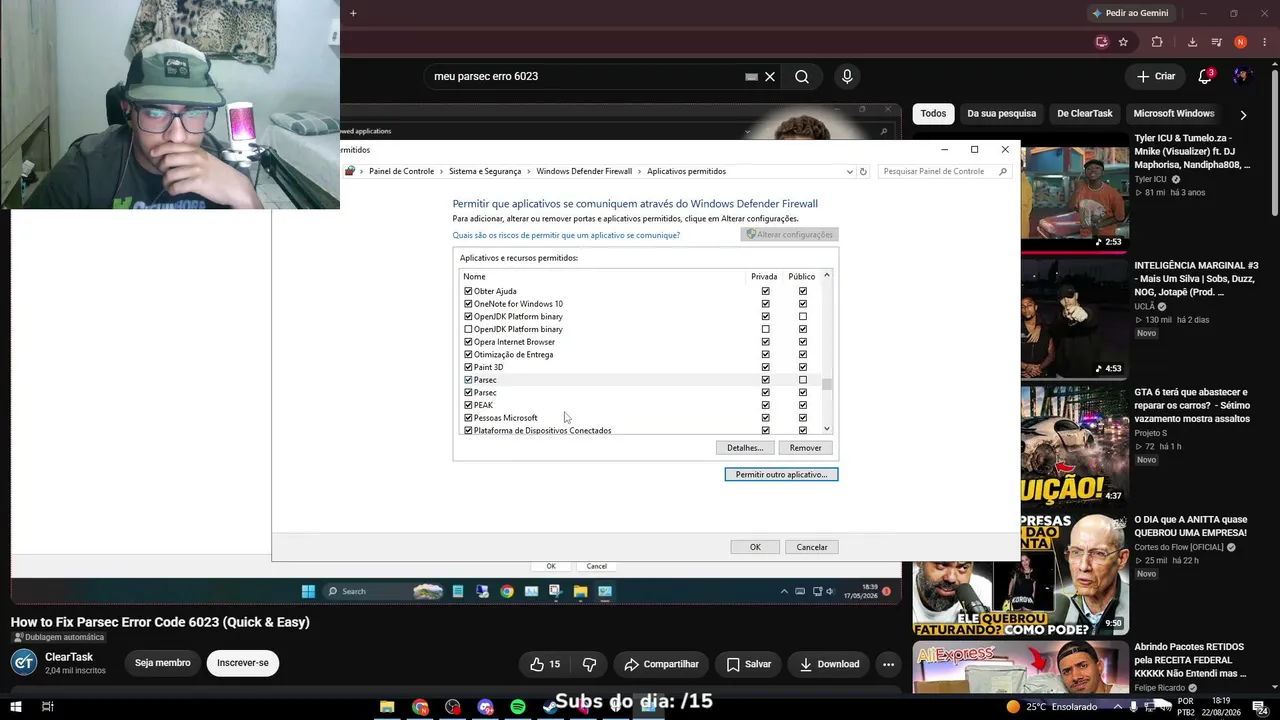The height and width of the screenshot is (720, 1280).
Task: Open Chrome media controls icon
Action: pos(1216,42)
